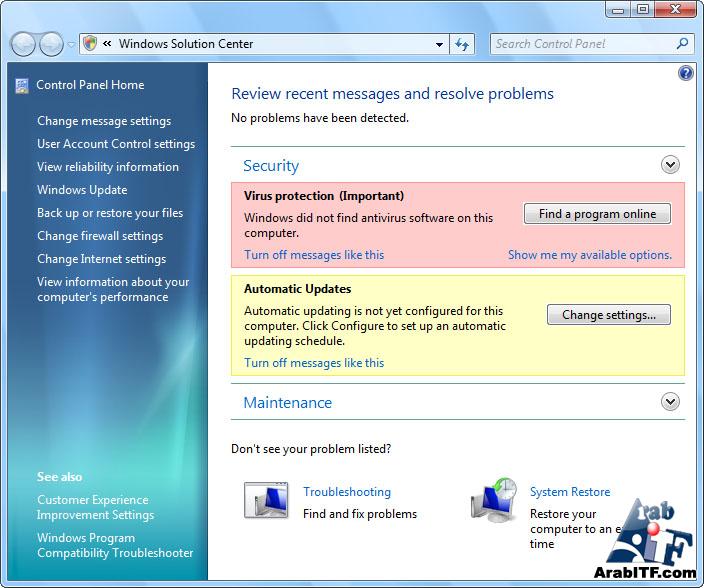Click the magnifier search icon
Screen dimensions: 704x588
coord(682,44)
